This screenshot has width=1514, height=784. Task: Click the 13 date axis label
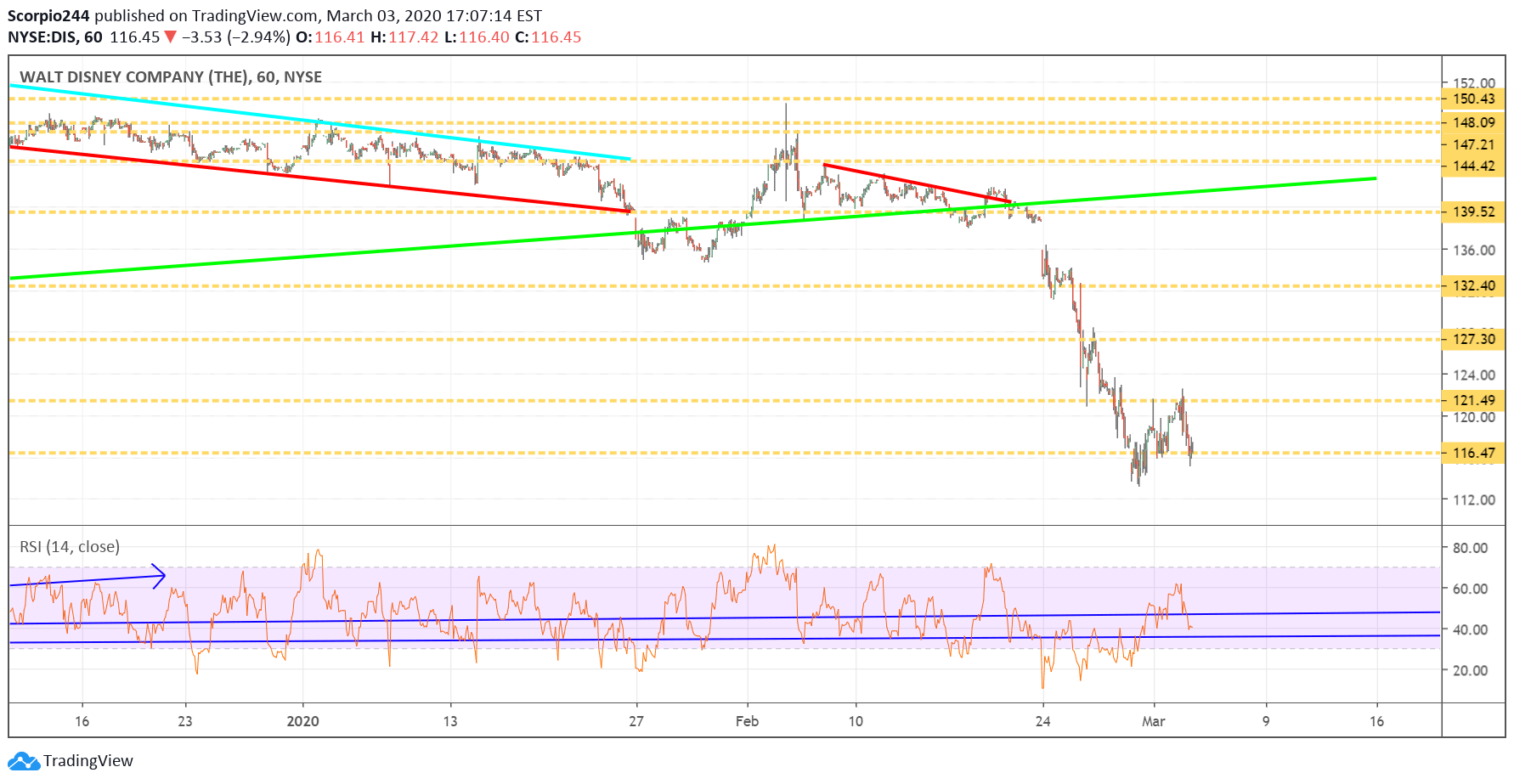(449, 721)
